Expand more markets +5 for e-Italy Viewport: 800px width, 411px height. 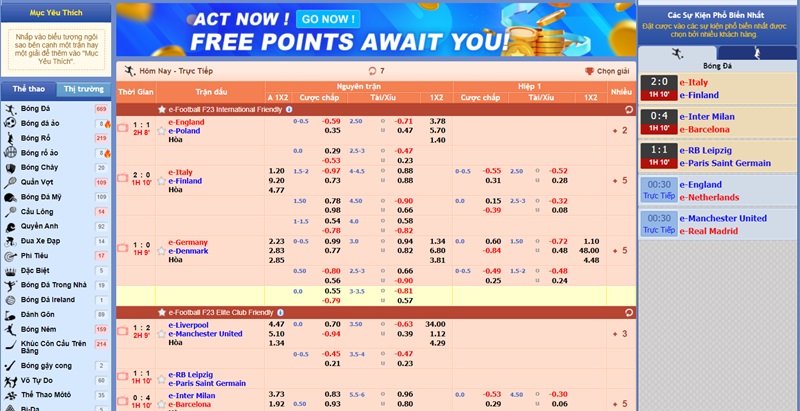coord(620,181)
